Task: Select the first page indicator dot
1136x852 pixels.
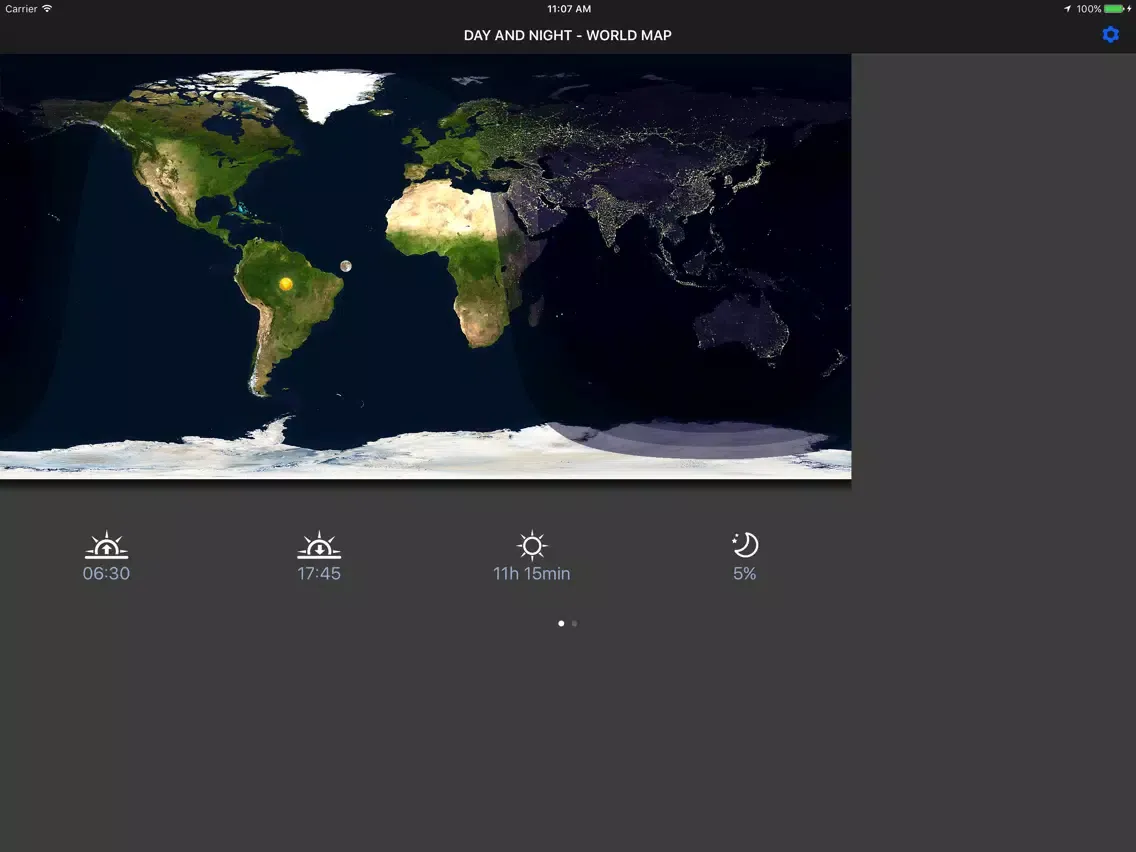Action: click(x=561, y=623)
